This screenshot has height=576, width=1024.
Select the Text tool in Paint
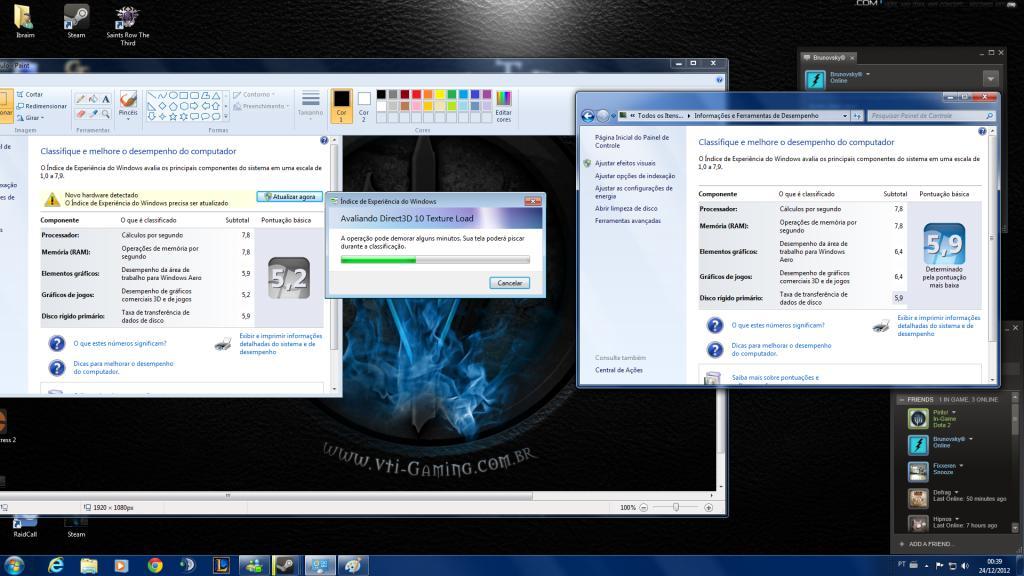(x=105, y=99)
